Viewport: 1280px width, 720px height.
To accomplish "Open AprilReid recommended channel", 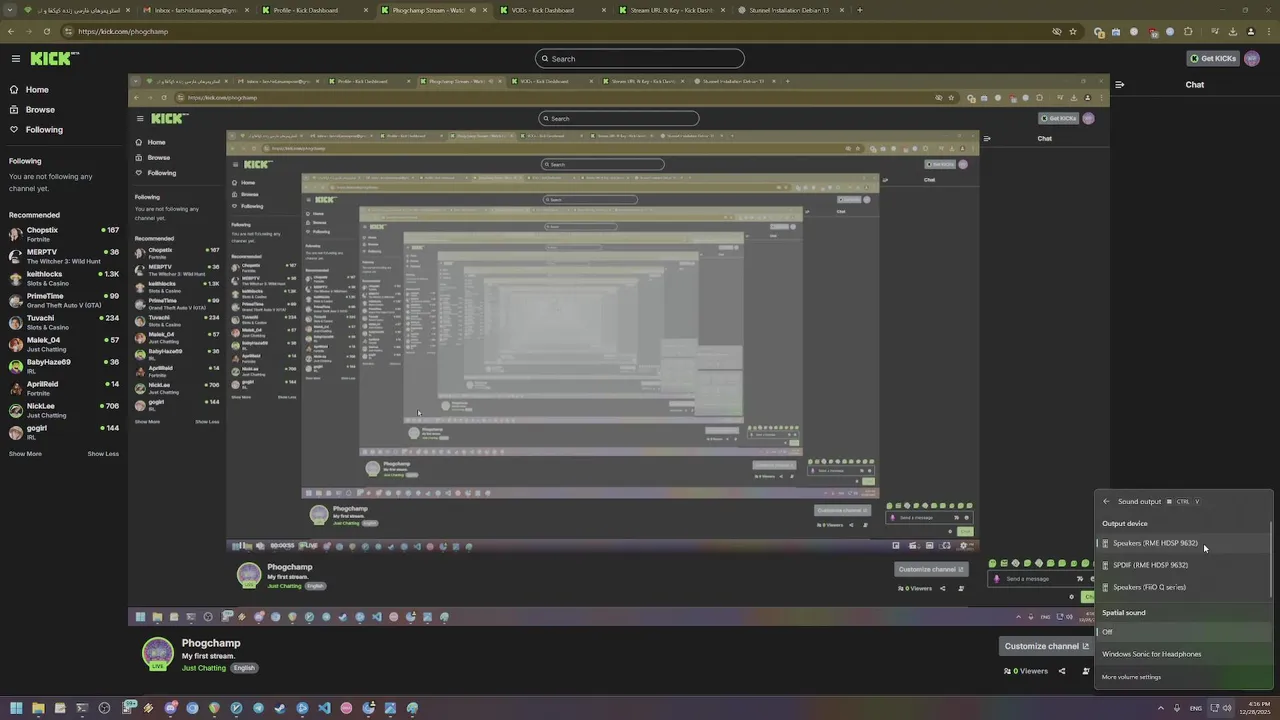I will coord(64,388).
